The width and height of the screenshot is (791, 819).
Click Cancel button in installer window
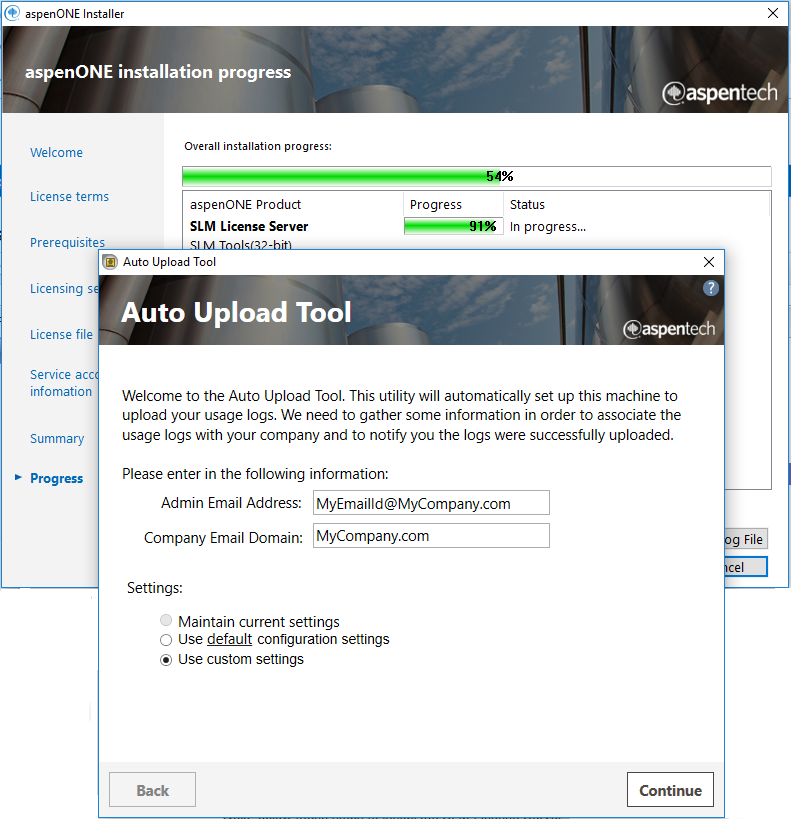tap(746, 567)
